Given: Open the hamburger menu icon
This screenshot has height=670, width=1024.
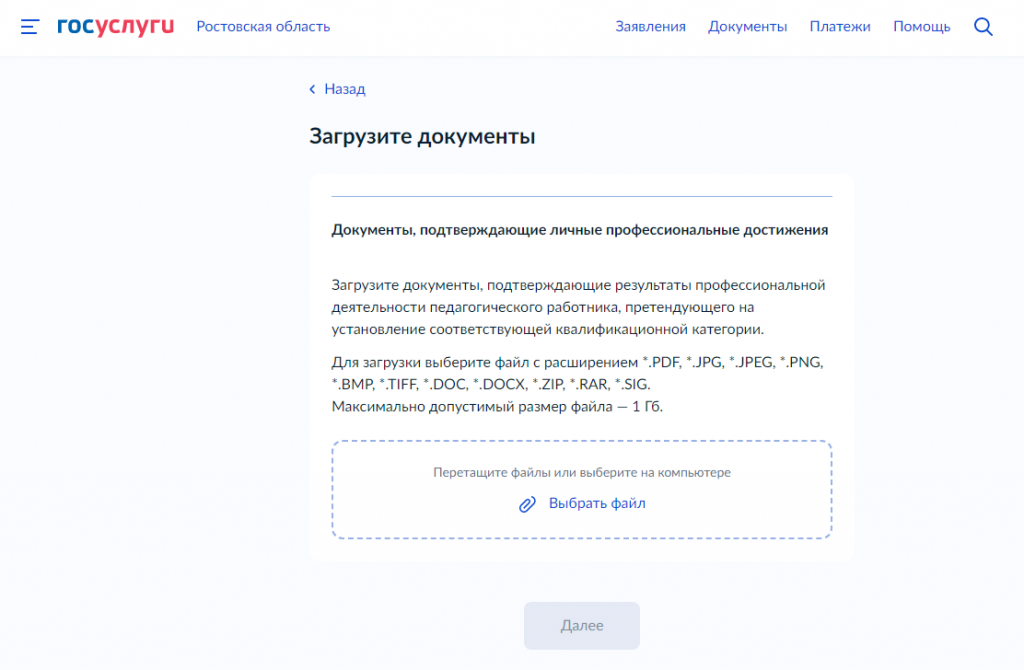Looking at the screenshot, I should (30, 27).
